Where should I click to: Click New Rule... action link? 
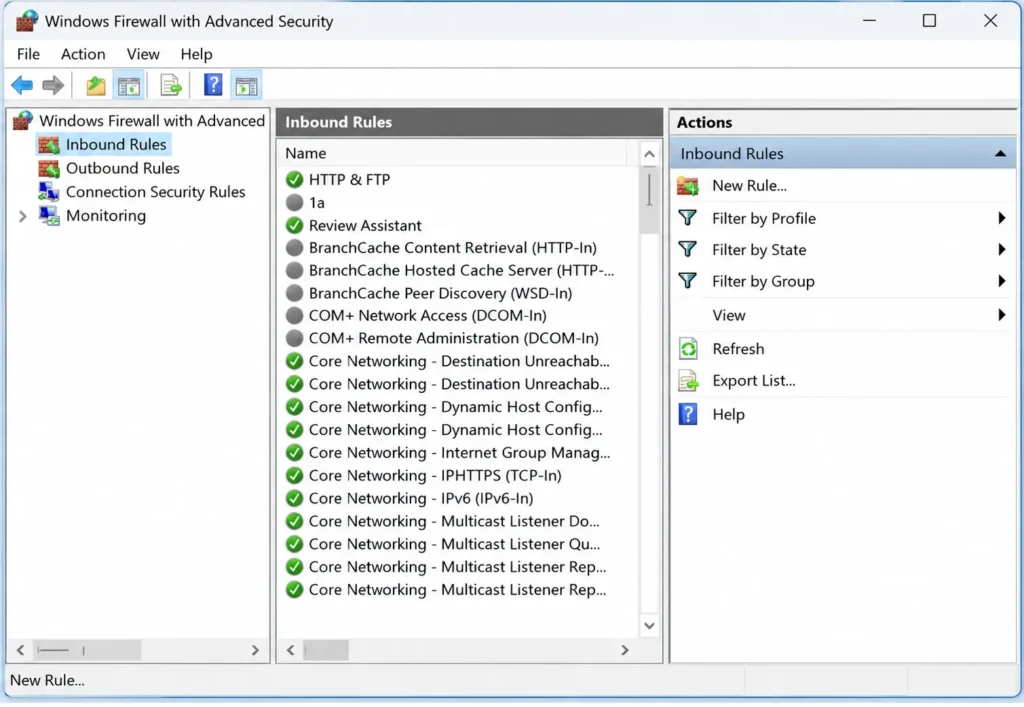[749, 185]
